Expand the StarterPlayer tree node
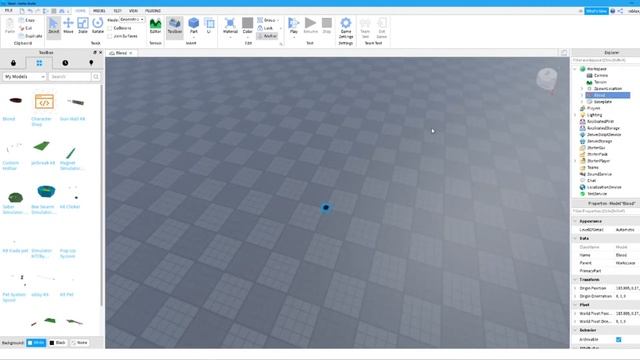 point(575,161)
